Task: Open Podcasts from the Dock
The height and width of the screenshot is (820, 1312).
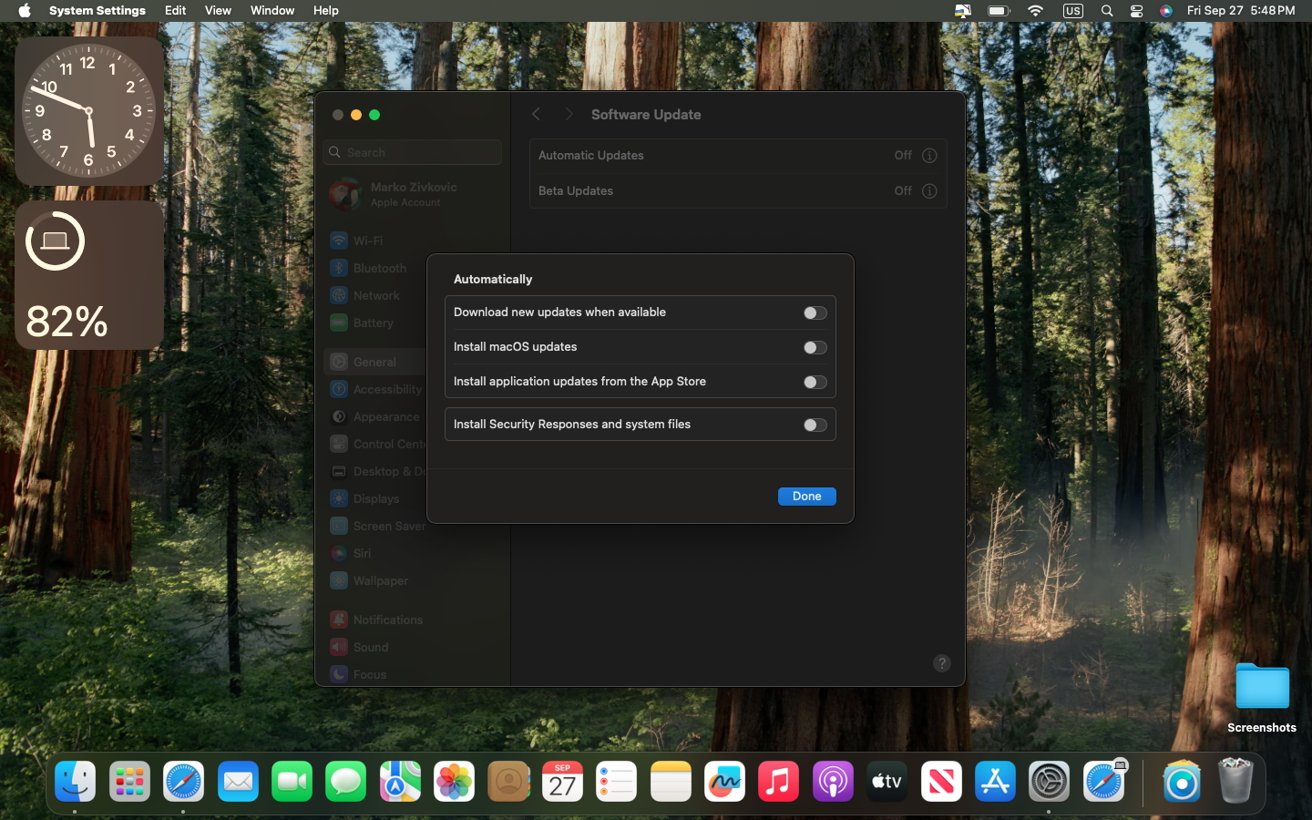Action: coord(832,781)
